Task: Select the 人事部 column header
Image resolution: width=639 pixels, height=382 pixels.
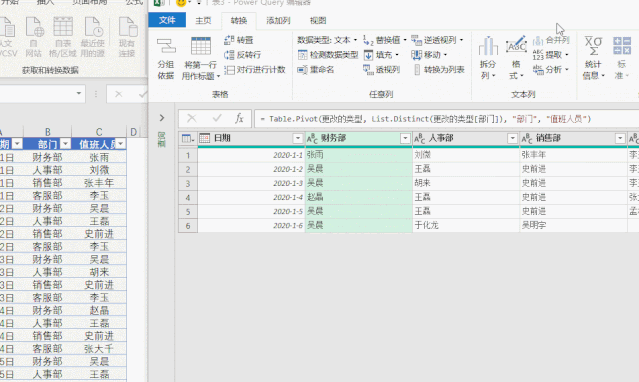Action: (x=466, y=139)
